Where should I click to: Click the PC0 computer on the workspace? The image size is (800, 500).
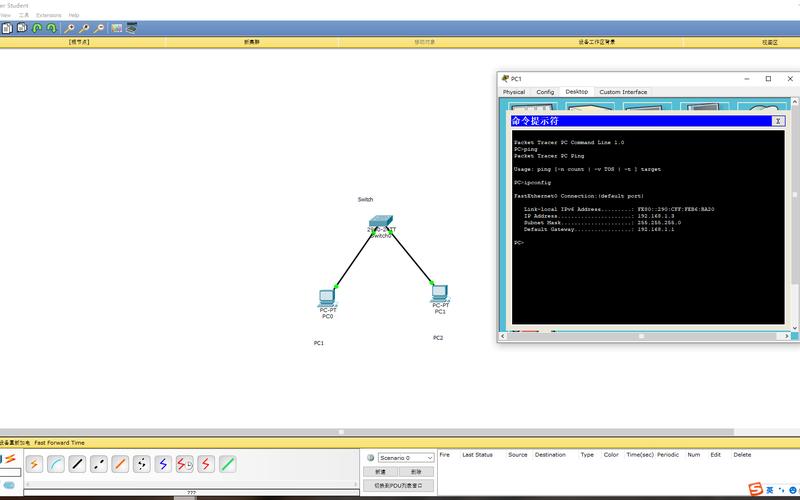[x=327, y=298]
